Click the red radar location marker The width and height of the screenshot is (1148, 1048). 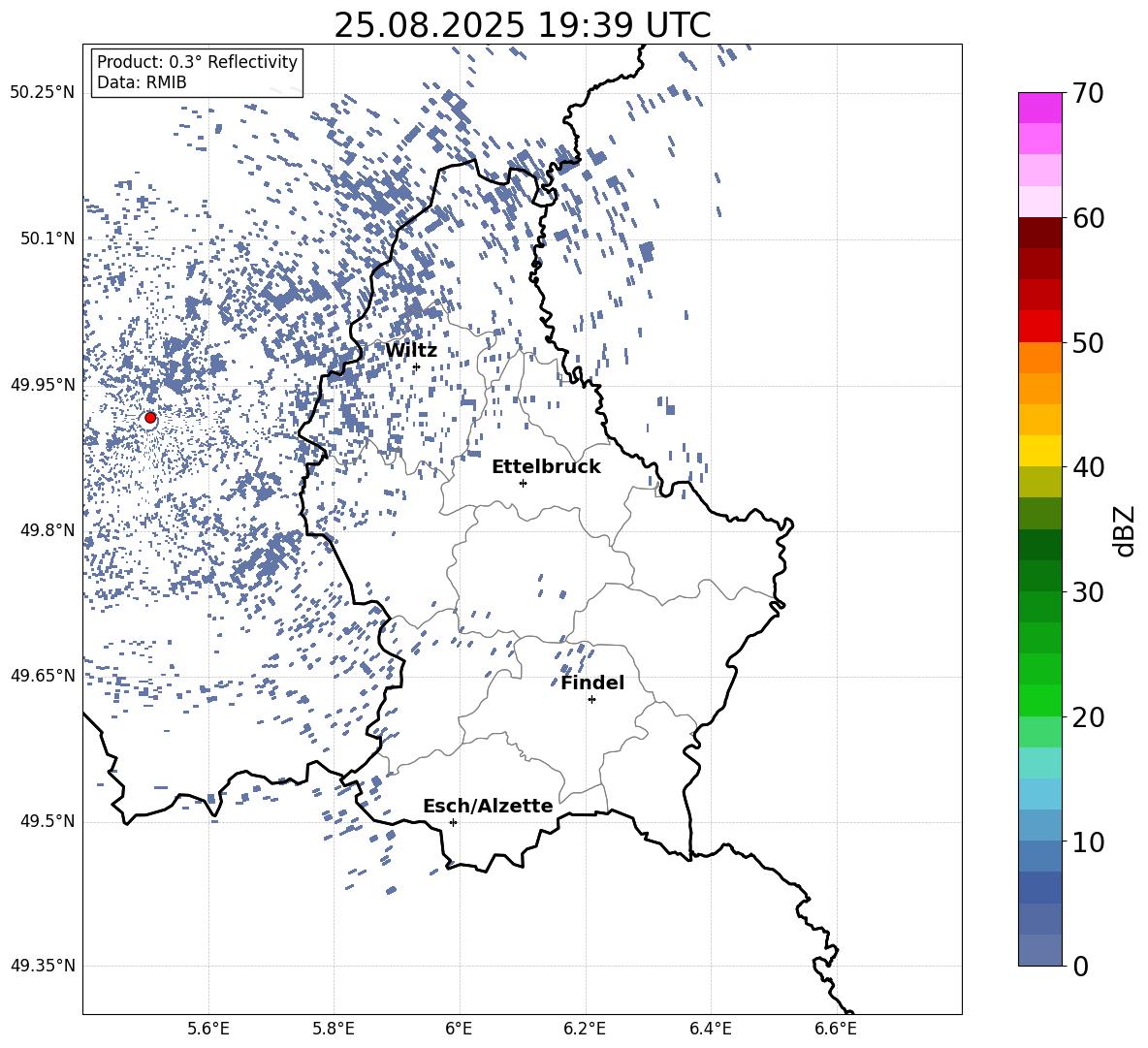(x=150, y=418)
